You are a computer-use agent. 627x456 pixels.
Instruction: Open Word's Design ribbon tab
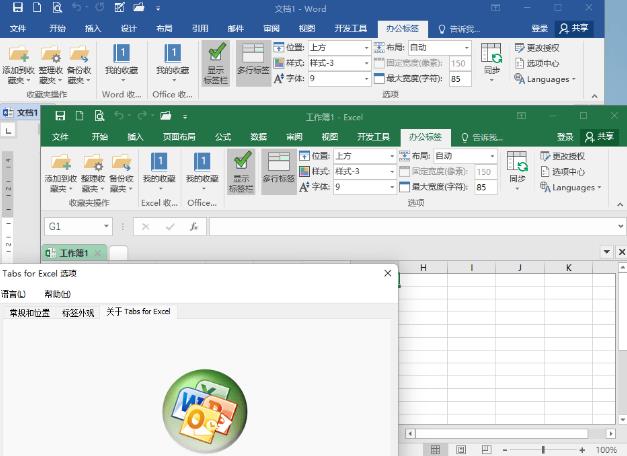tap(129, 28)
